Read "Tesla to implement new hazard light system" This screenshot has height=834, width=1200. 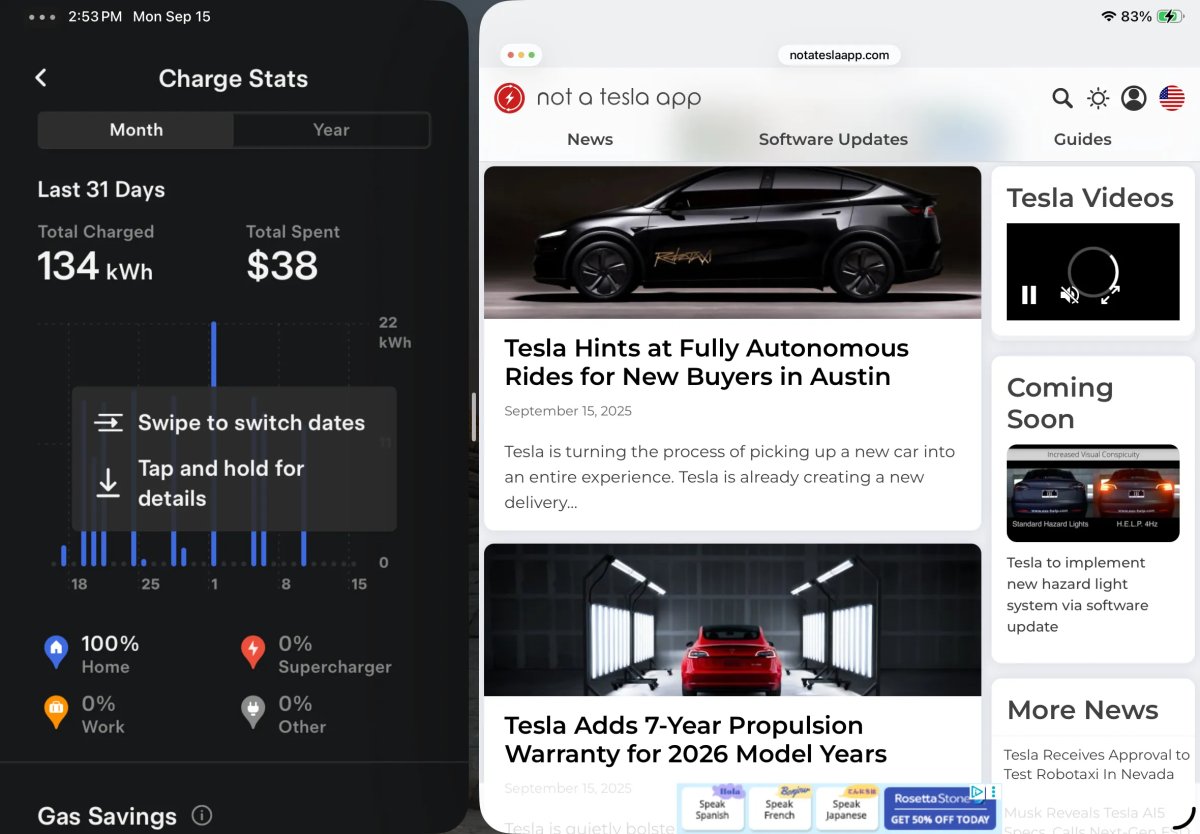1077,595
